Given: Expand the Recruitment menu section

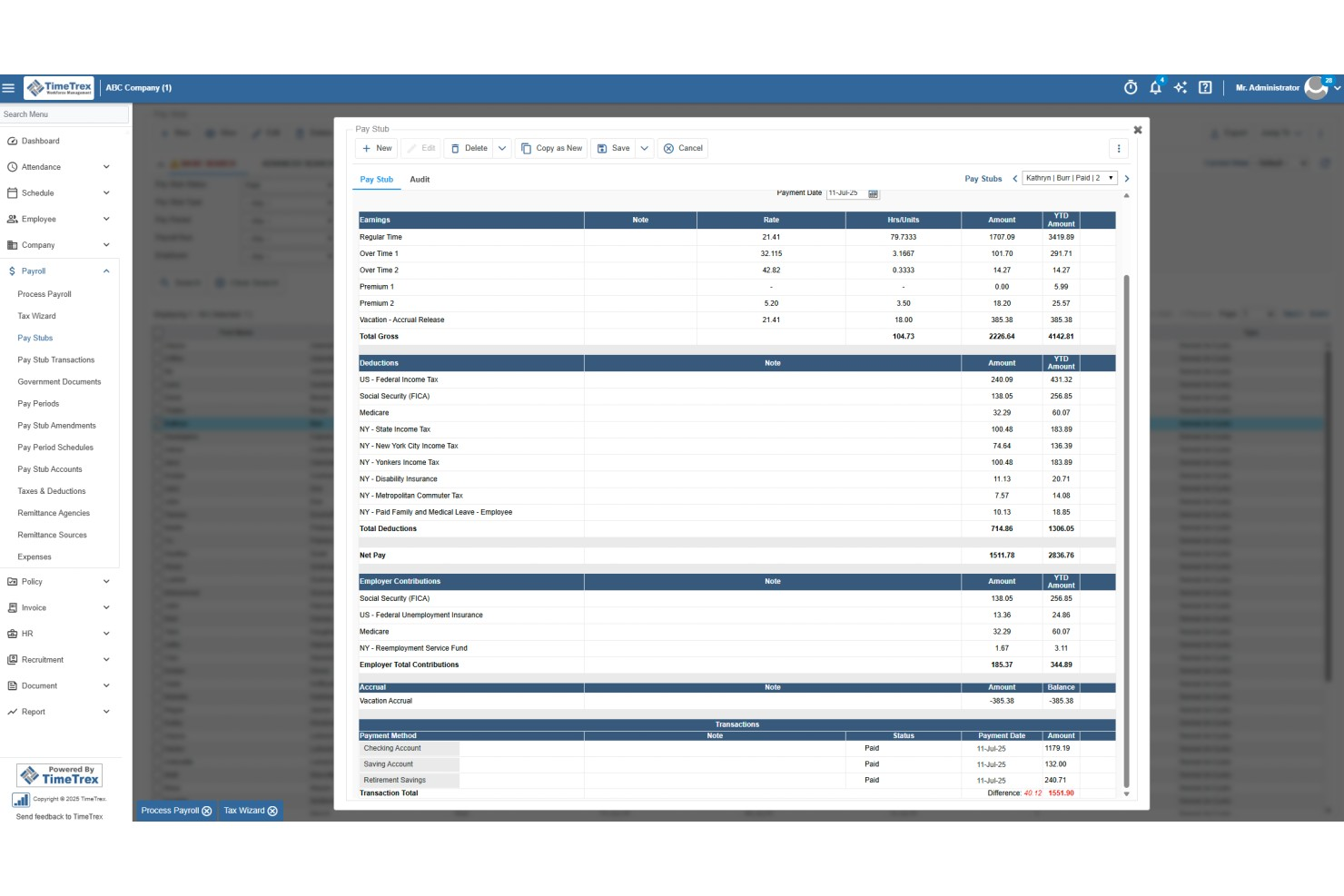Looking at the screenshot, I should (106, 660).
